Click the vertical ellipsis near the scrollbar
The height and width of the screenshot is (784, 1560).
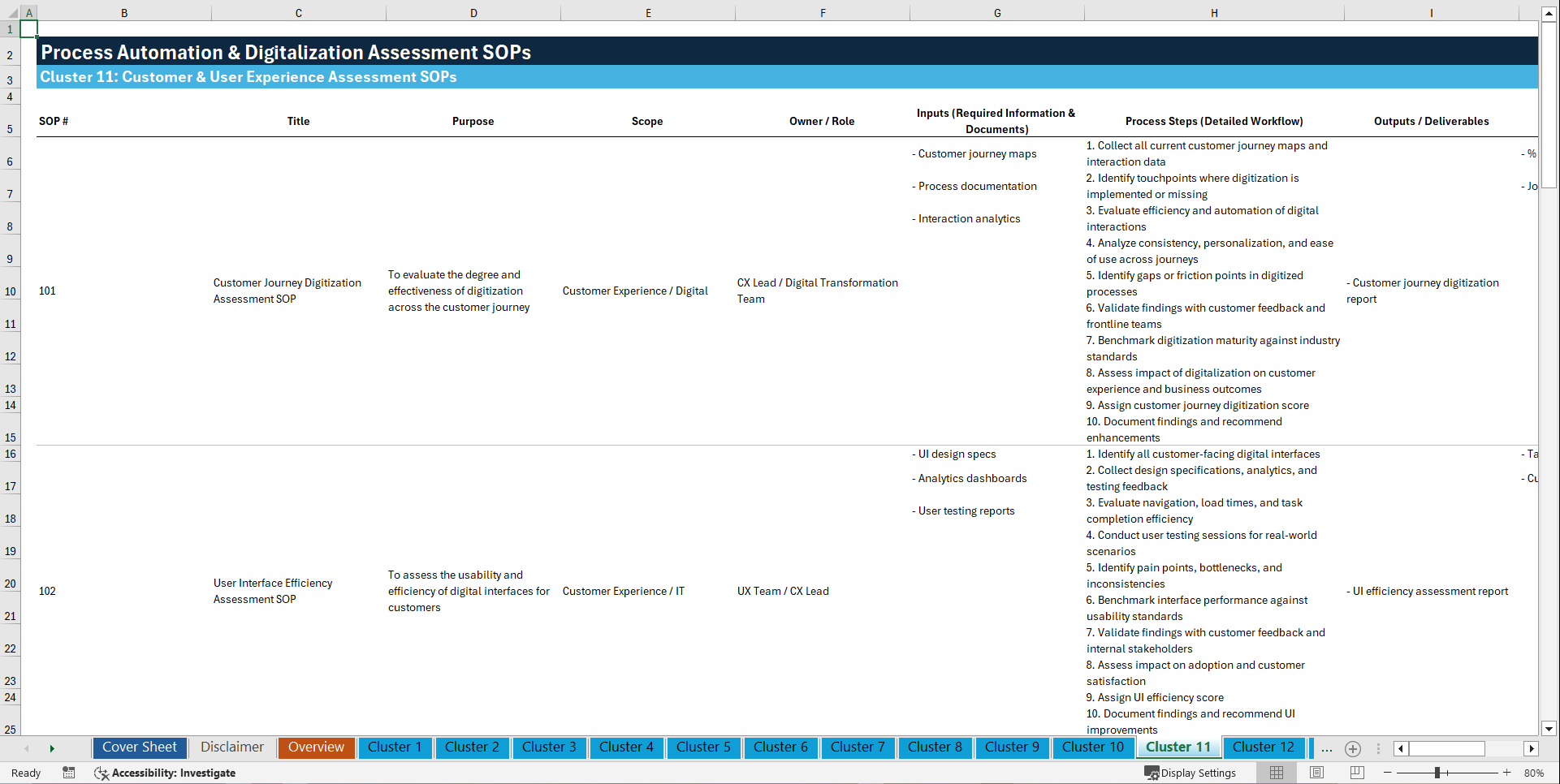(x=1378, y=748)
